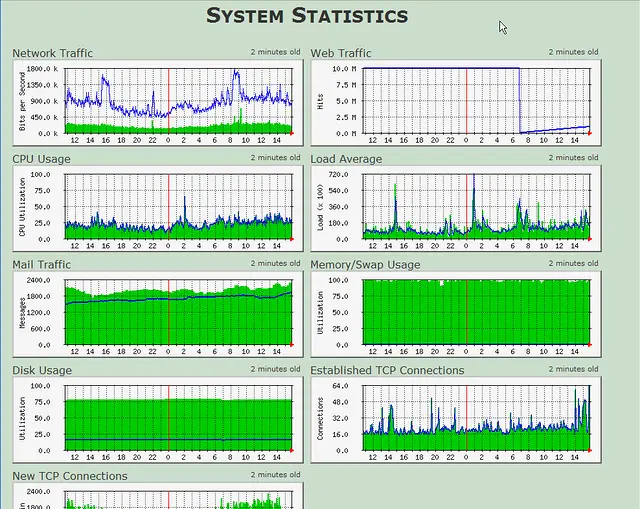Open the Web Traffic graph
Image resolution: width=640 pixels, height=509 pixels.
(x=456, y=103)
